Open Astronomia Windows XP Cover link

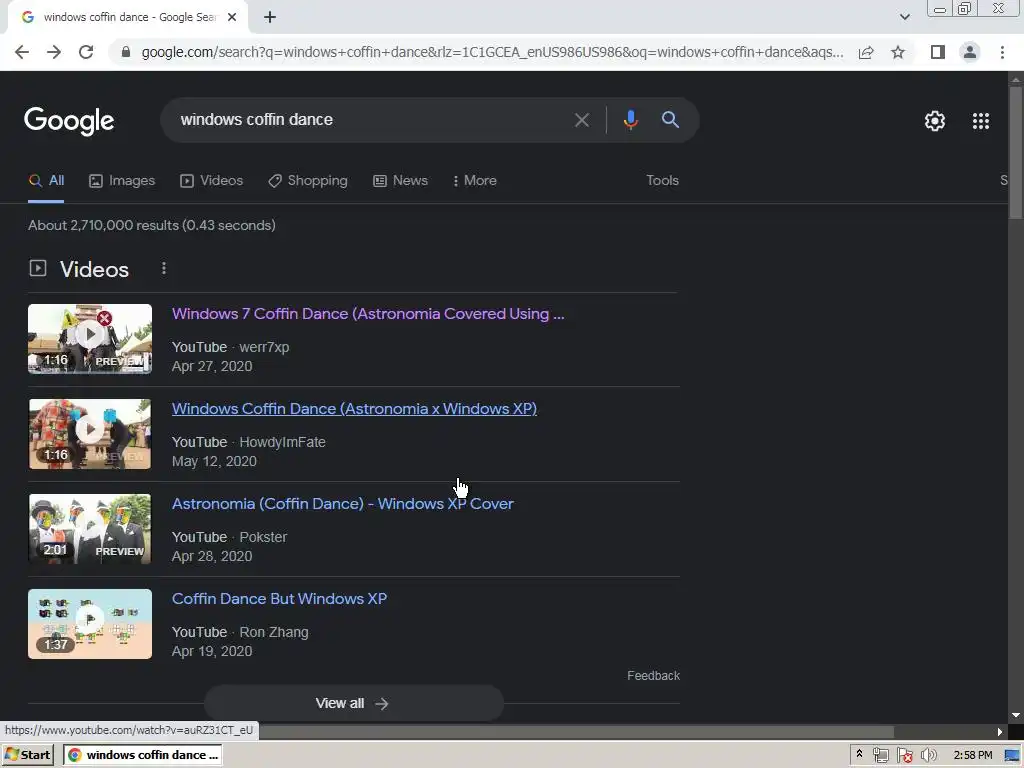pos(342,504)
